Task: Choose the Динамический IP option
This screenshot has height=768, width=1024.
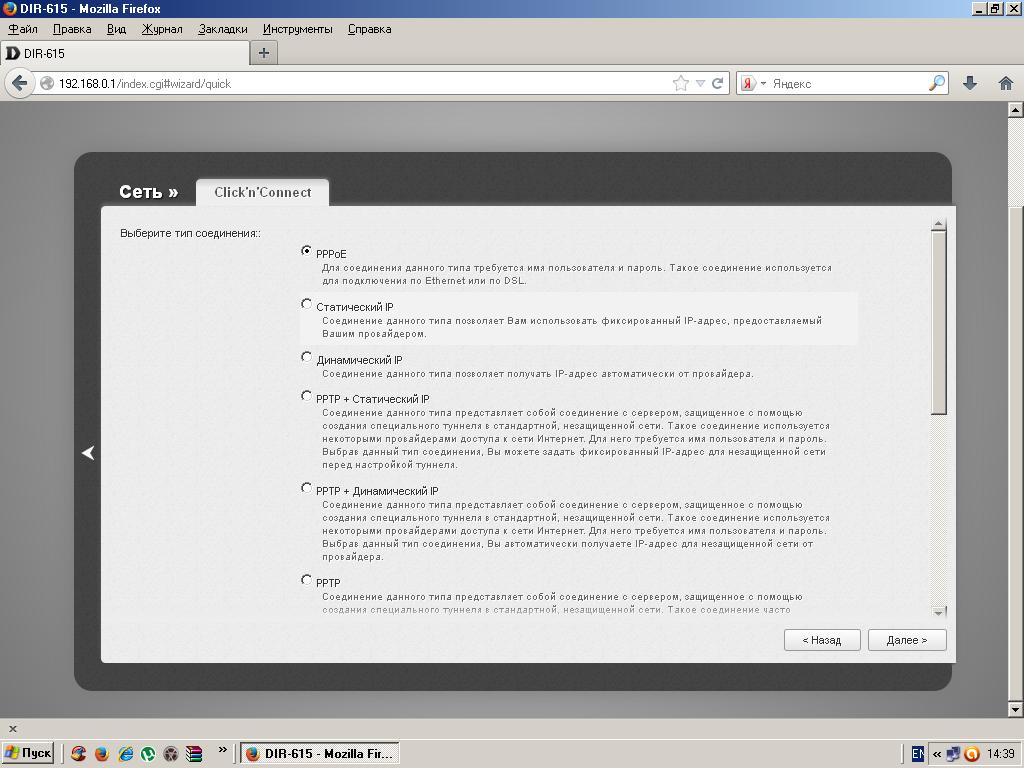Action: pyautogui.click(x=306, y=357)
